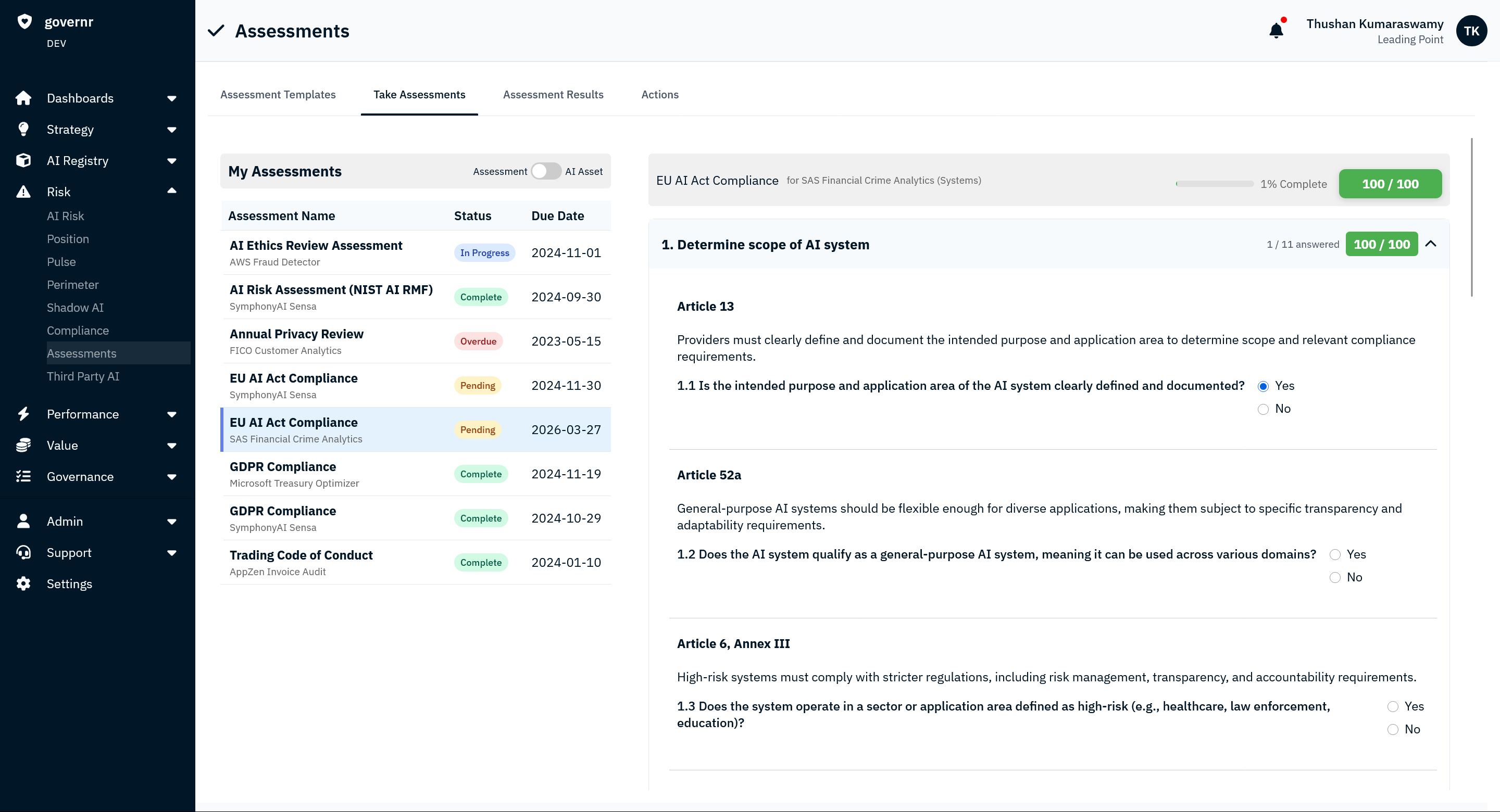Image resolution: width=1500 pixels, height=812 pixels.
Task: Switch to the Assessment Results tab
Action: (553, 94)
